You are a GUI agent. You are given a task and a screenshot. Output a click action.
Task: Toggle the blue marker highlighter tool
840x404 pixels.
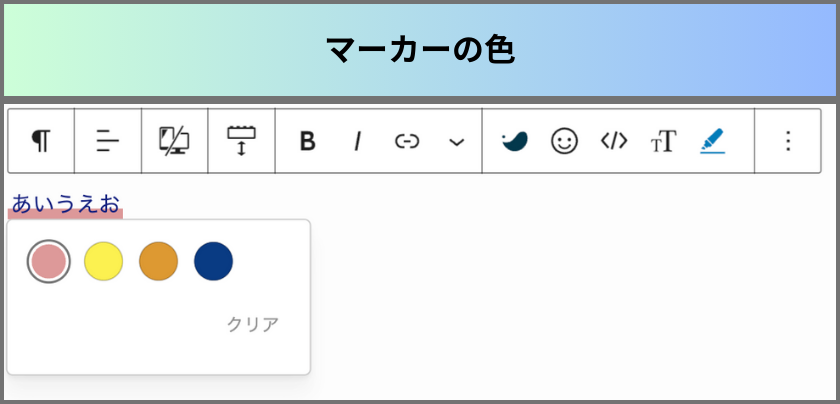click(x=712, y=141)
